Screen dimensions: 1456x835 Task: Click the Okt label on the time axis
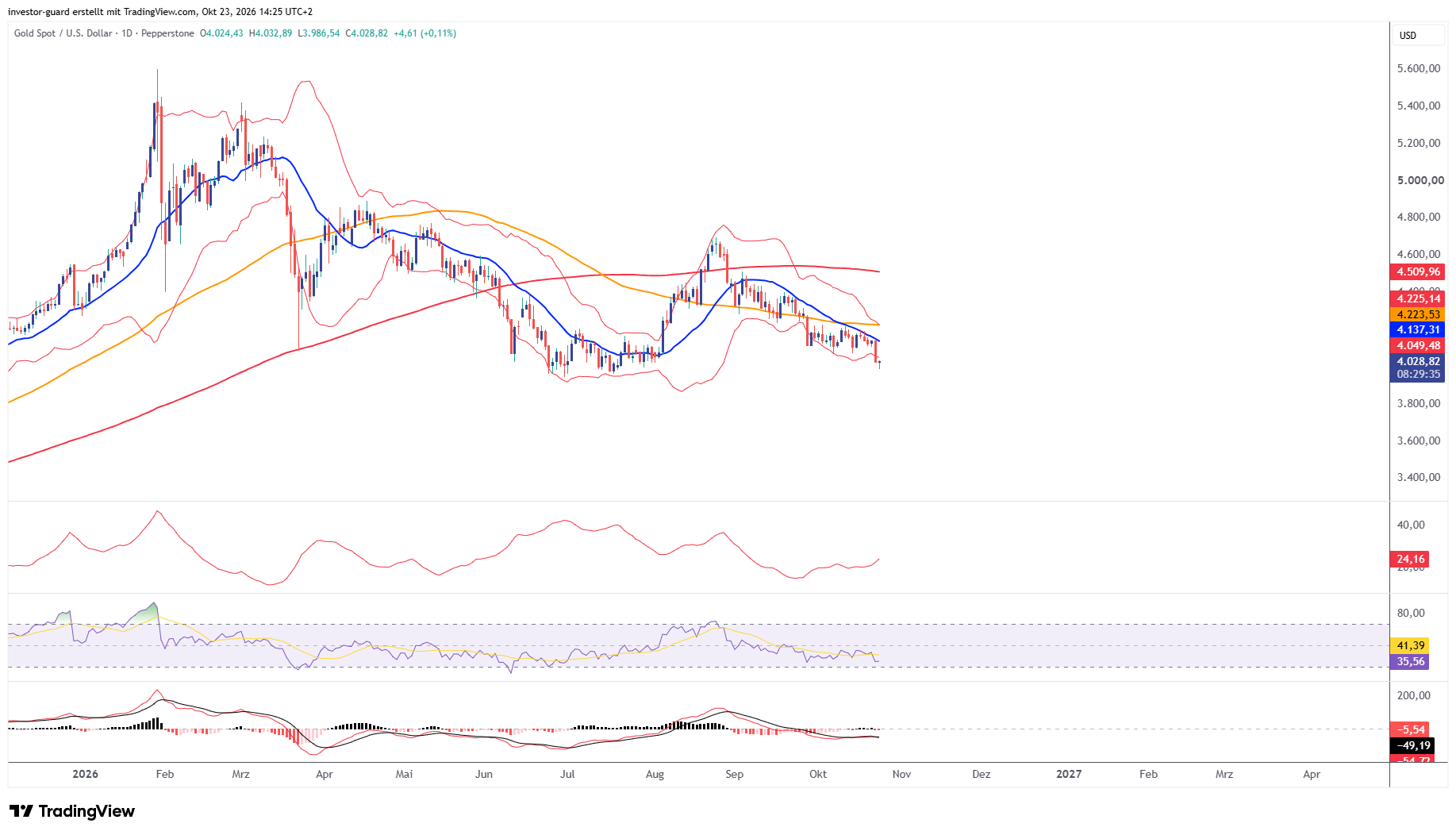click(818, 775)
